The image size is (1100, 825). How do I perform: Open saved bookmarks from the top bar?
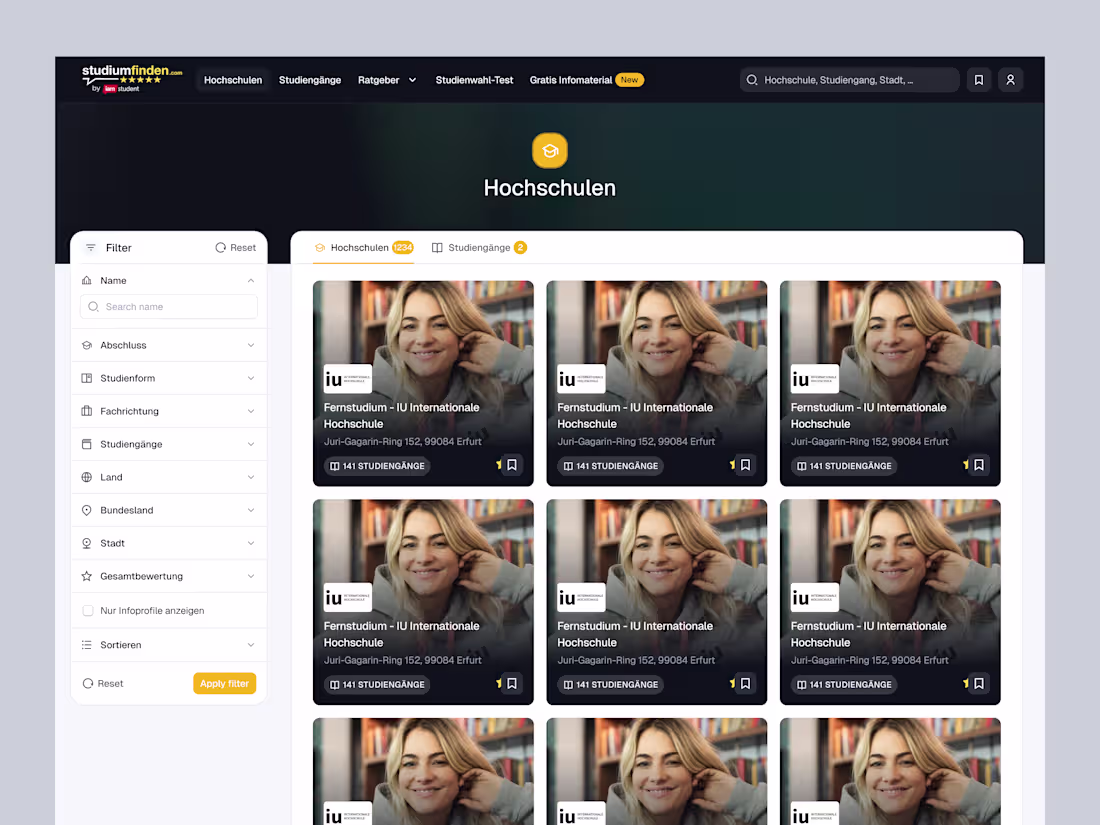coord(978,79)
